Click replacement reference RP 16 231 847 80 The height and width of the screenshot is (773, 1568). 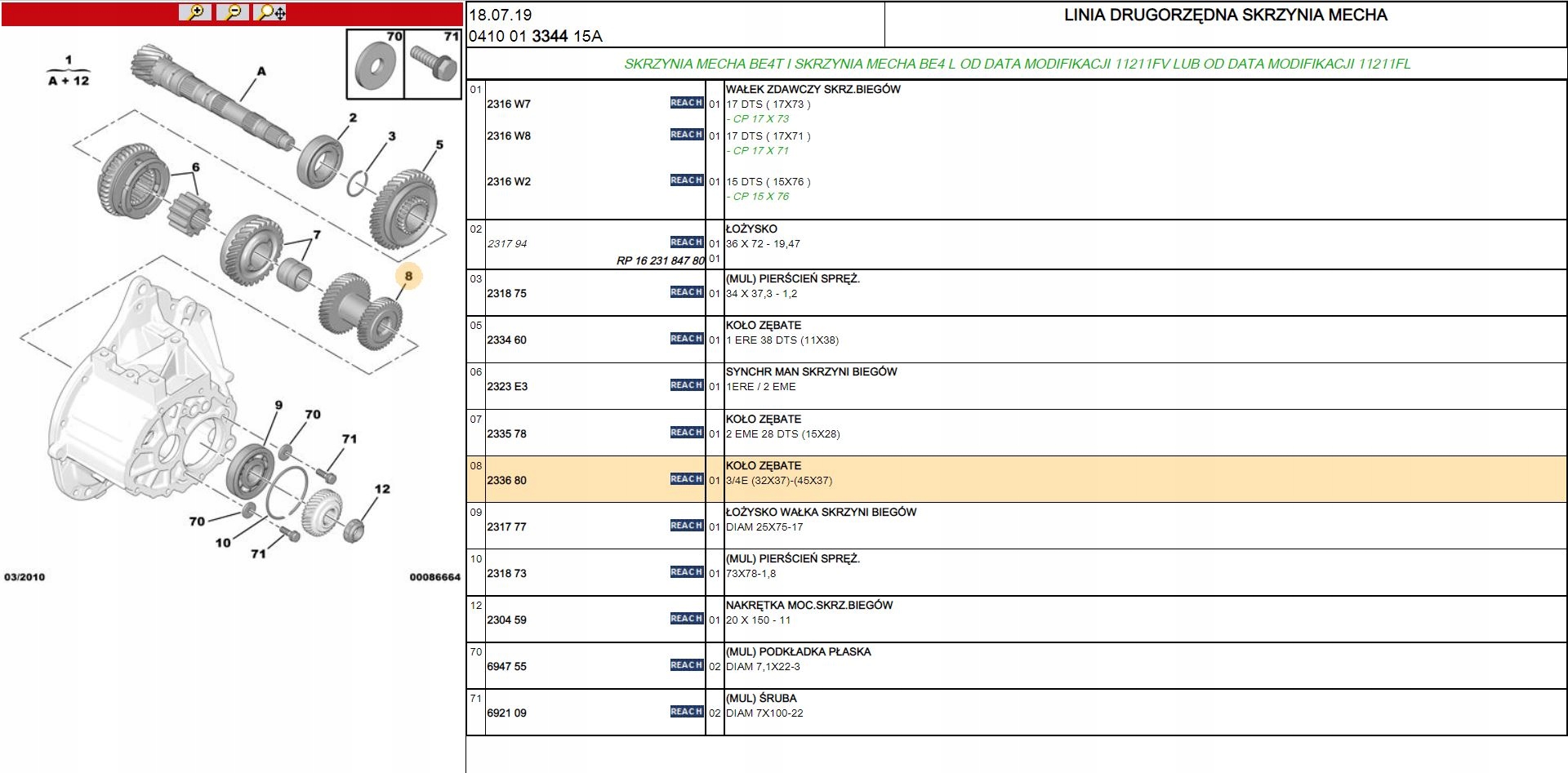[x=661, y=260]
